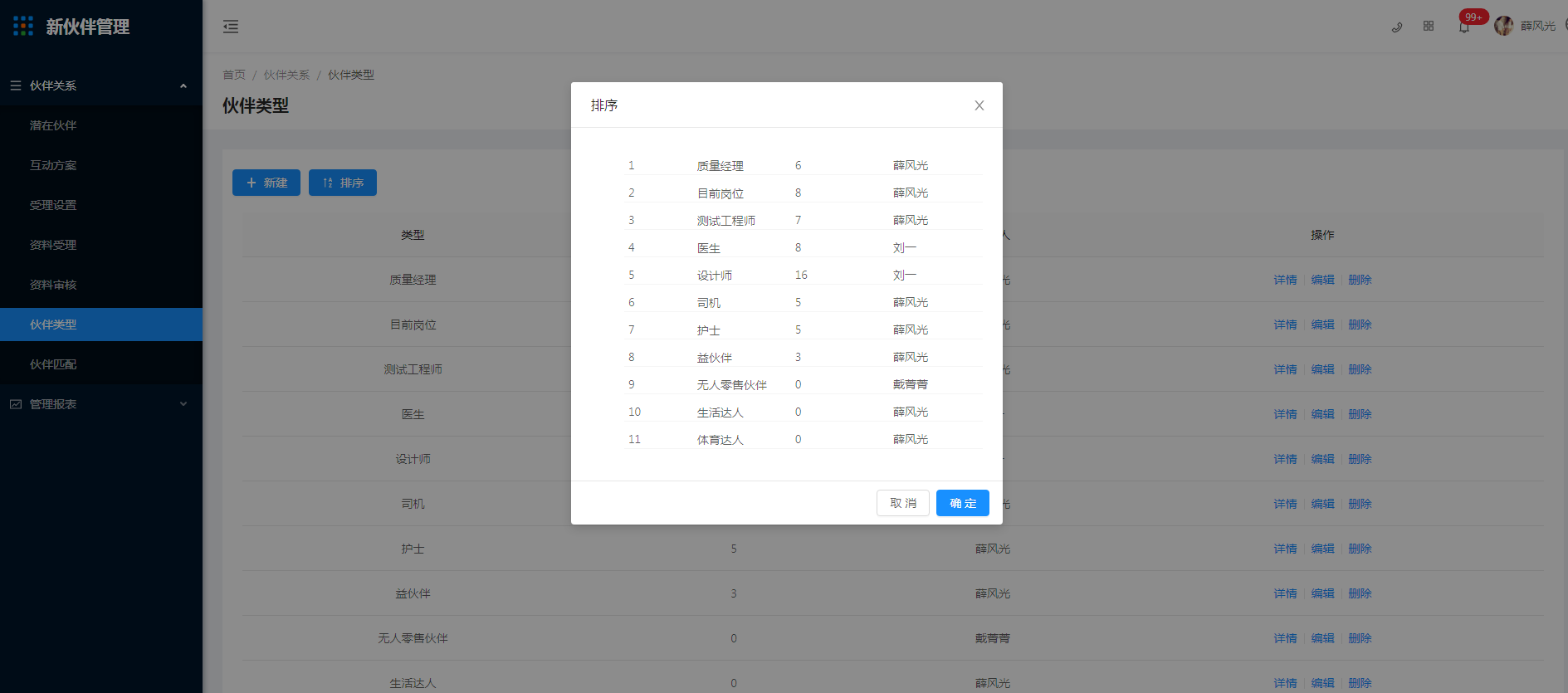This screenshot has height=693, width=1568.
Task: Open 伙伴匹配 menu item
Action: 101,364
